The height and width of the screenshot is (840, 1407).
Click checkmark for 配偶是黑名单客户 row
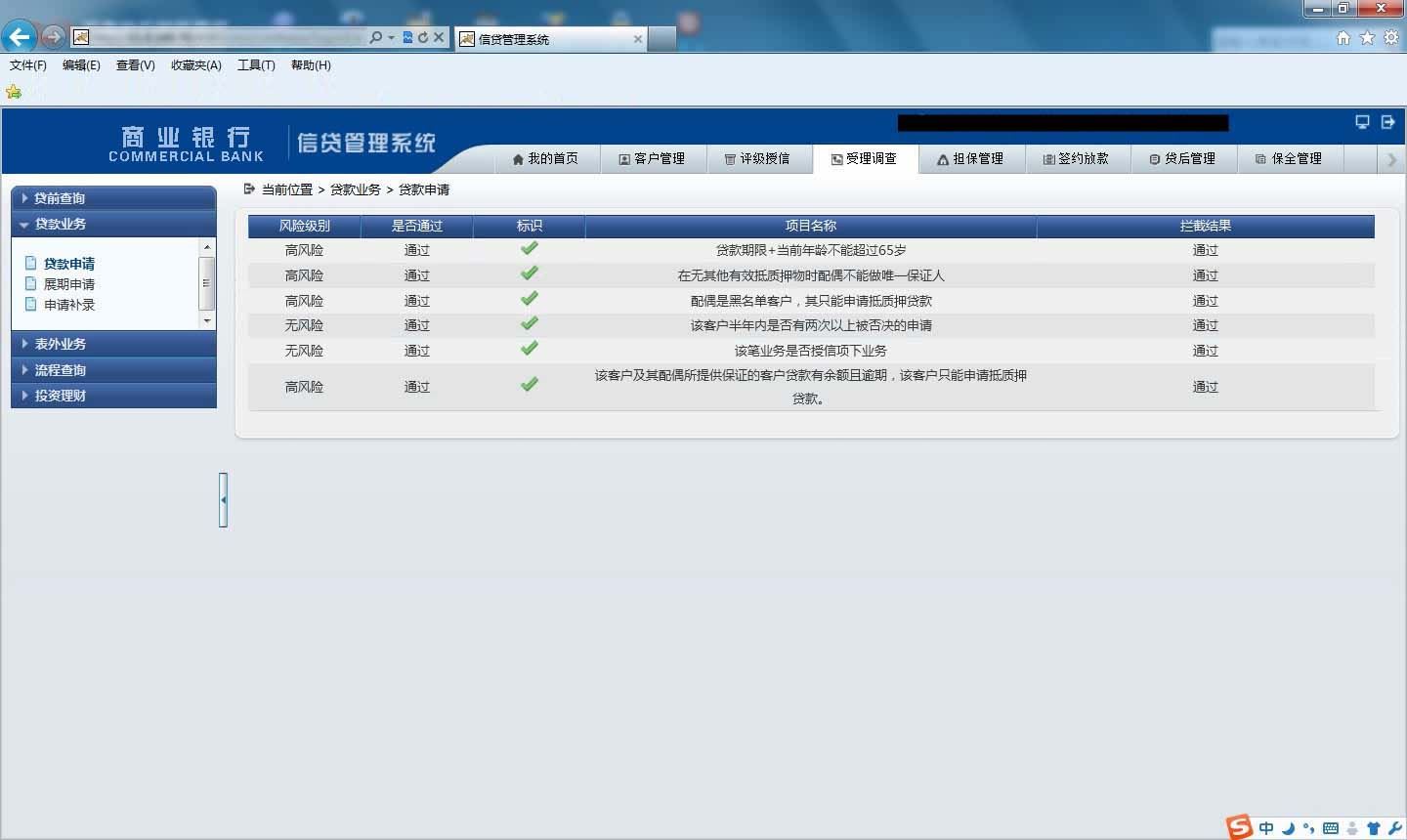[x=530, y=299]
